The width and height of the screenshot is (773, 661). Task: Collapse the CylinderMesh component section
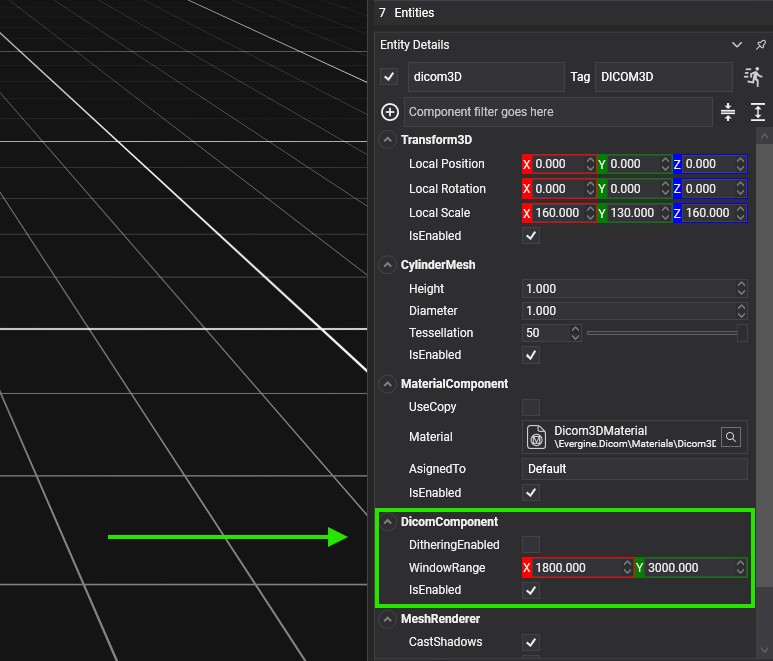(388, 265)
